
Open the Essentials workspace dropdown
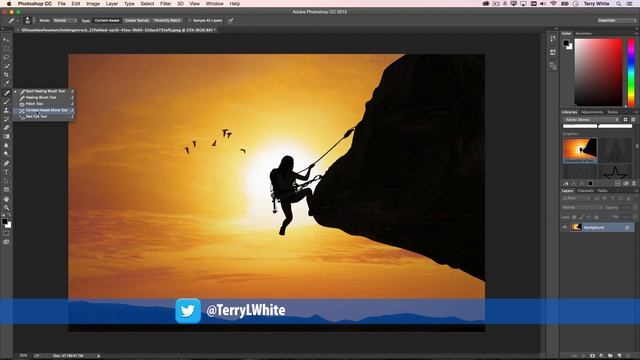616,20
